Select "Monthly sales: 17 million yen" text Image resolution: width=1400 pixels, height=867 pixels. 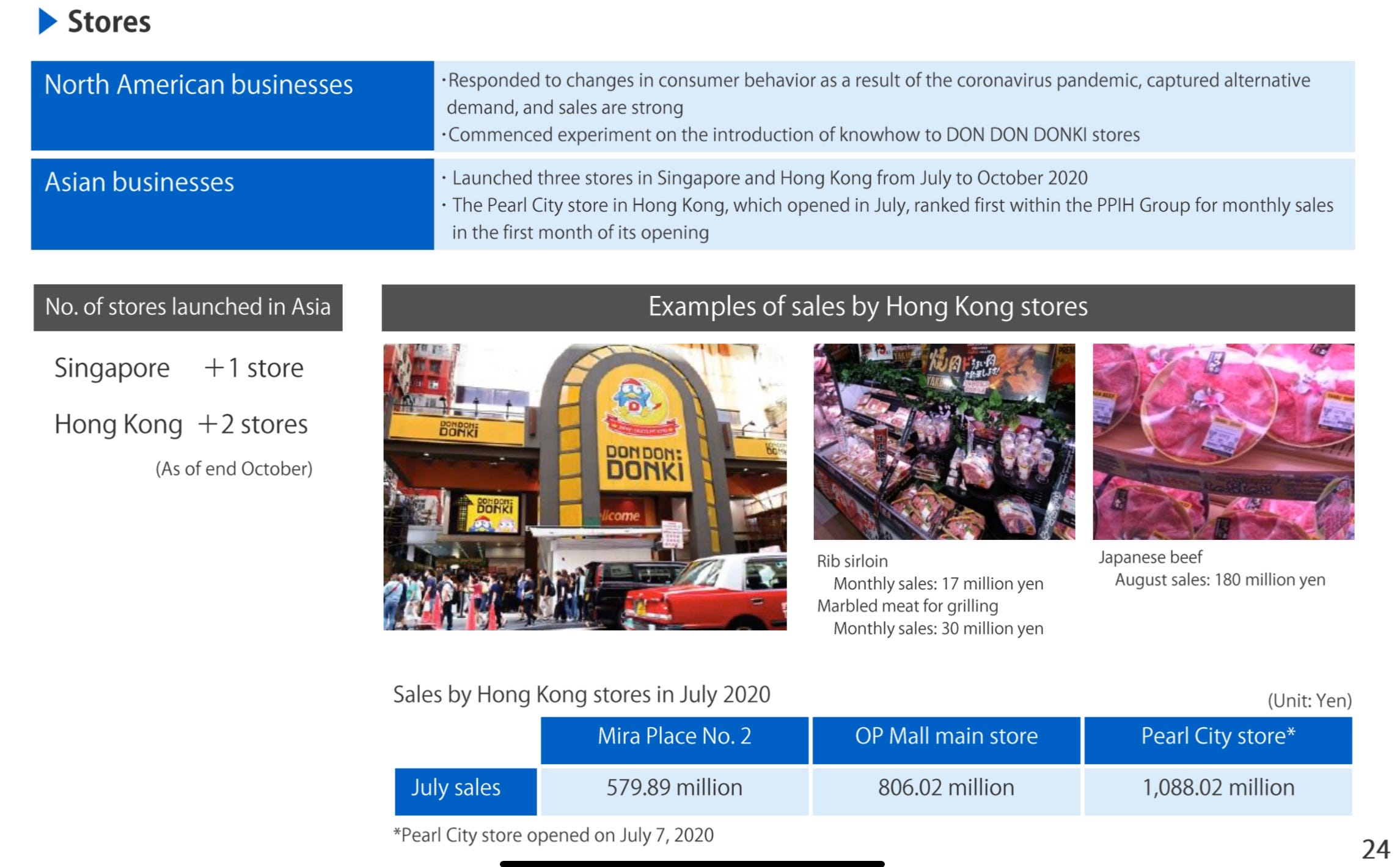(x=939, y=584)
